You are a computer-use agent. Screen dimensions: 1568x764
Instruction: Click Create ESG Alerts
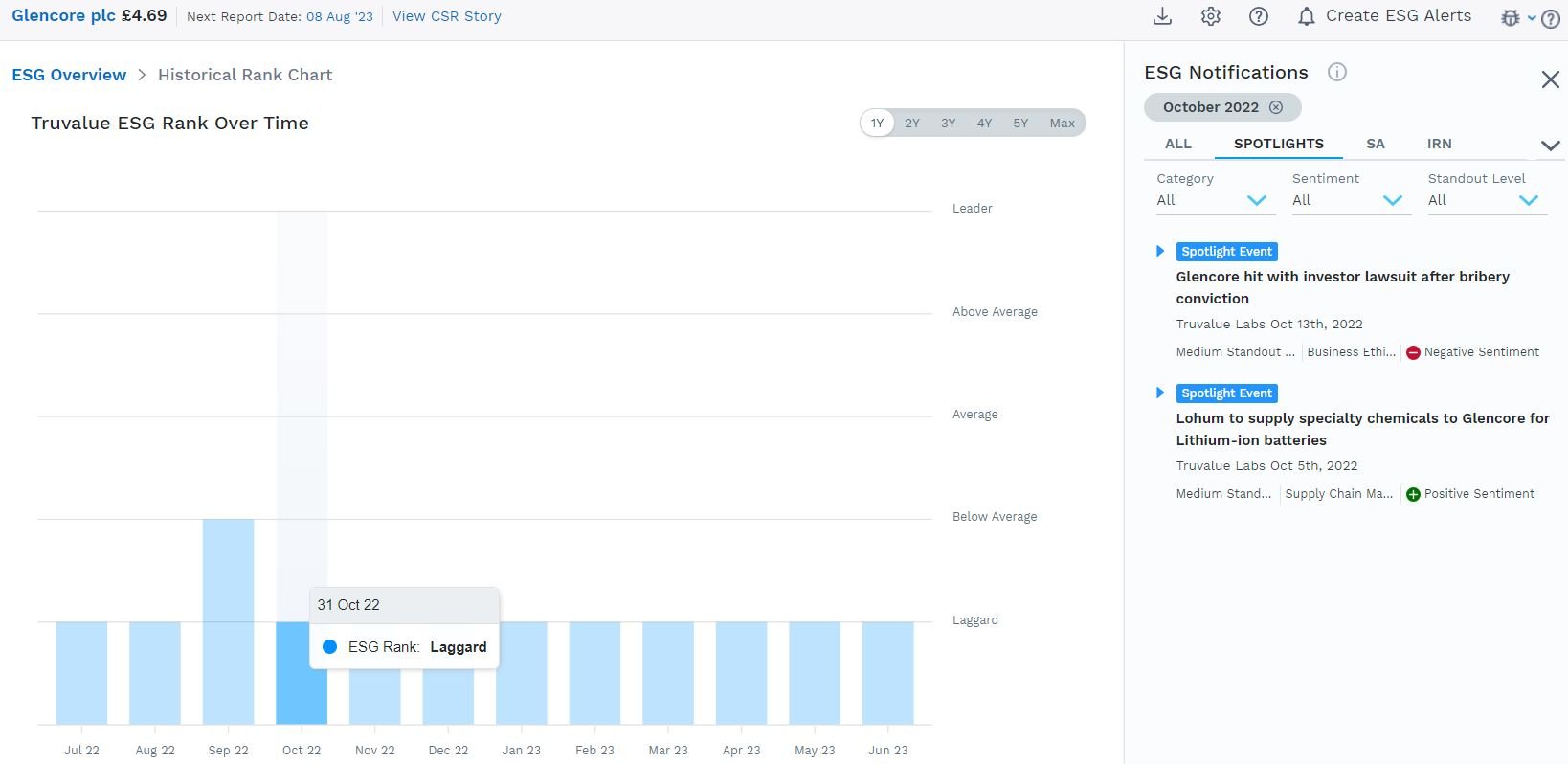point(1399,15)
